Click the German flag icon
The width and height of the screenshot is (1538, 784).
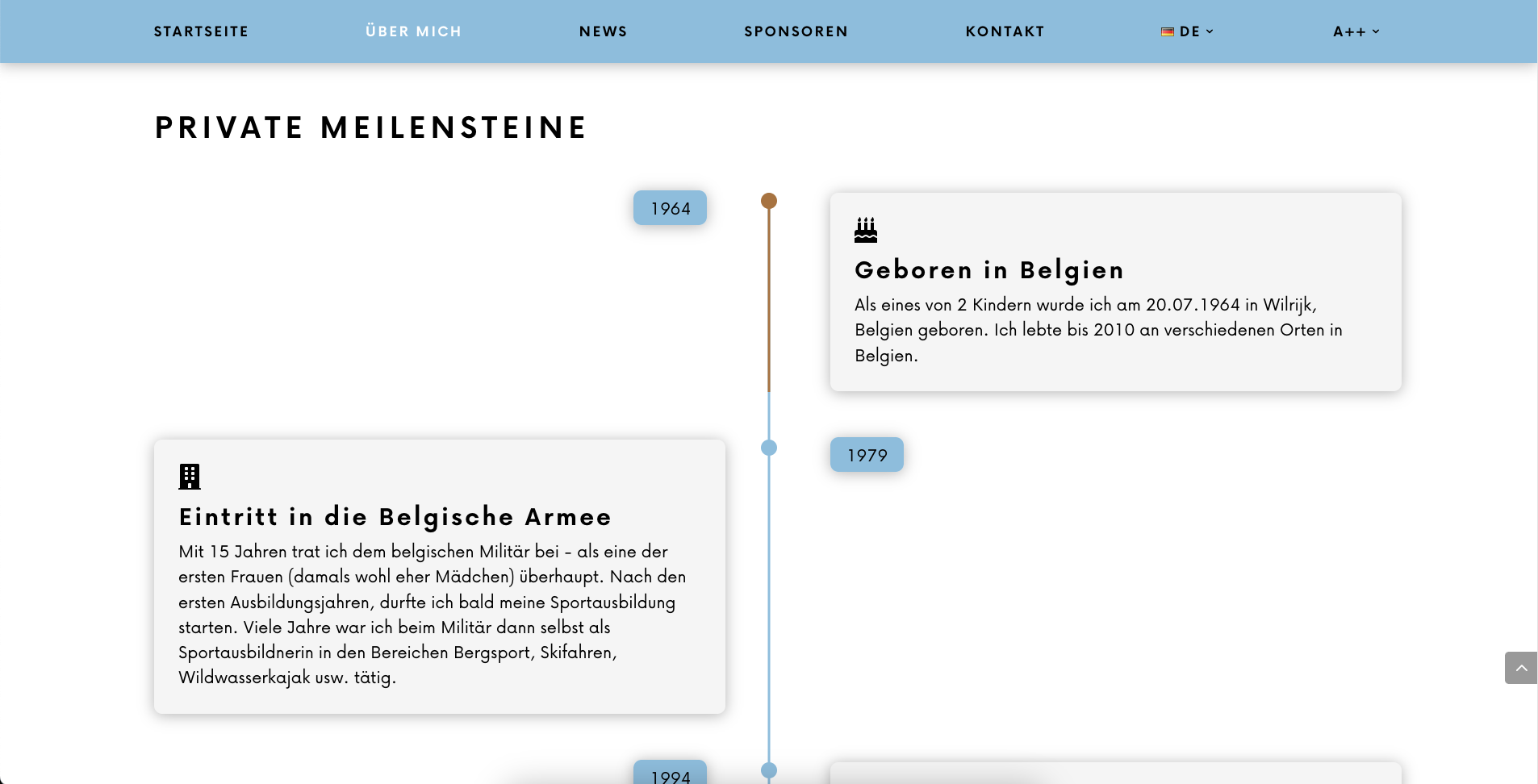pos(1167,32)
